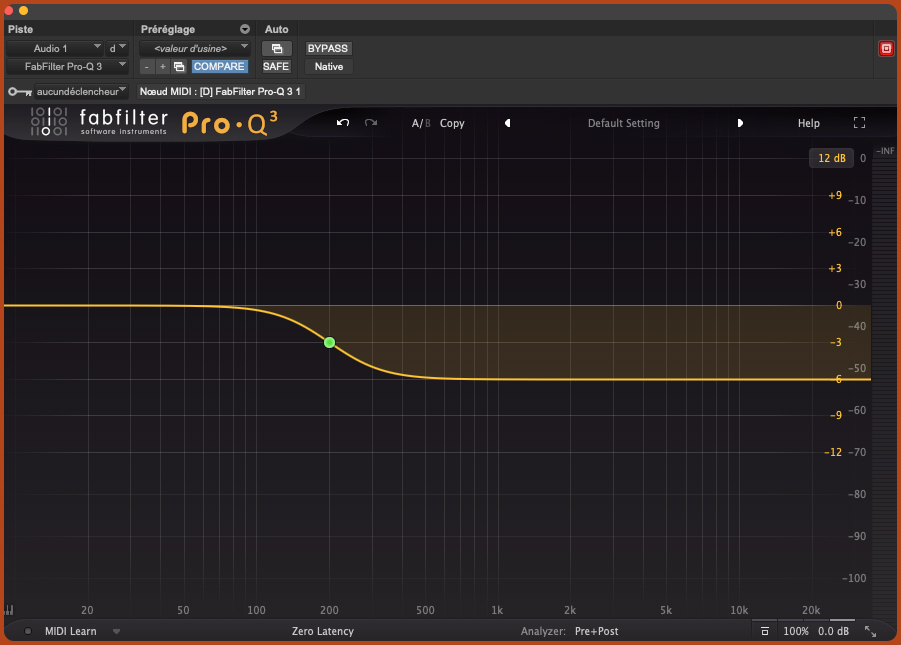Screen dimensions: 901x645
Task: Toggle the COMPARE button
Action: 219,66
